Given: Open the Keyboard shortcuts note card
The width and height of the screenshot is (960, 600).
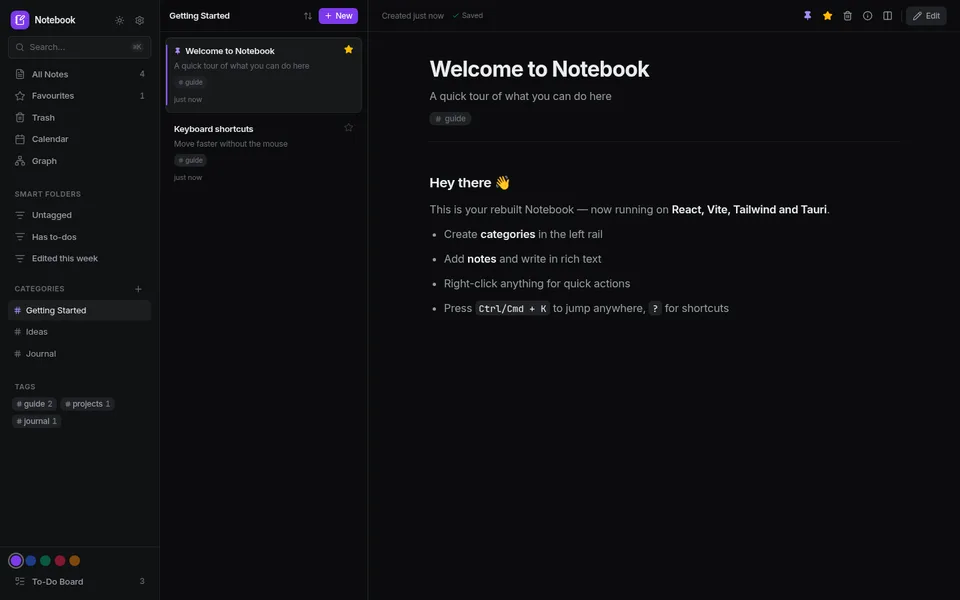Looking at the screenshot, I should (x=264, y=152).
